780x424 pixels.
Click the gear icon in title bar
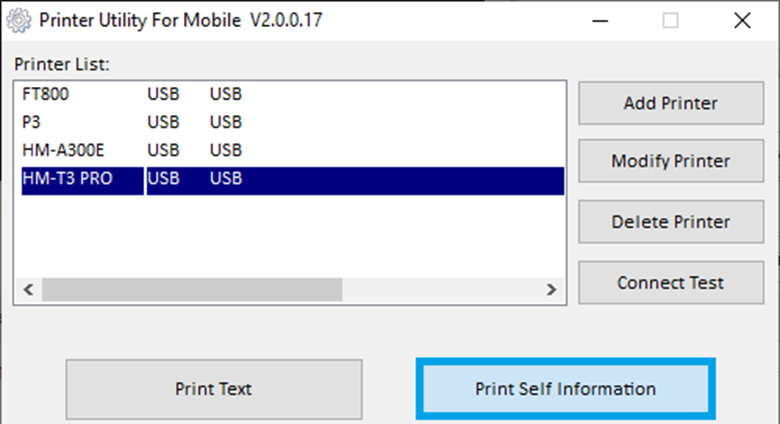19,20
